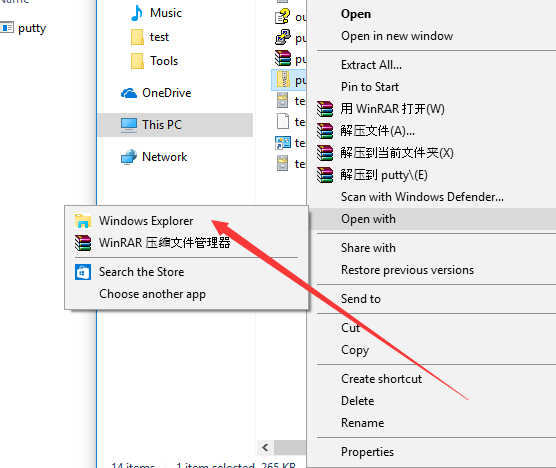This screenshot has height=468, width=556.
Task: Click the WinRAR icon next to 解压文件(A)...
Action: click(x=325, y=131)
